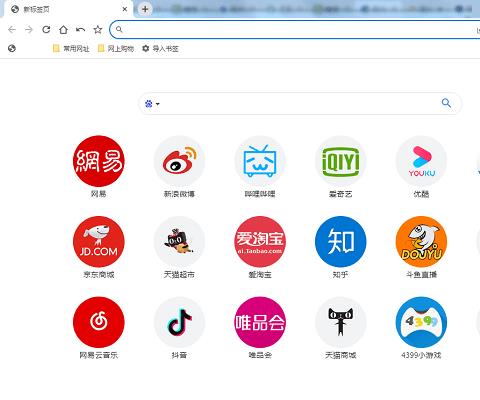Image resolution: width=480 pixels, height=400 pixels.
Task: Open the Douyu live (斗鱼直播) shortcut icon
Action: point(421,242)
